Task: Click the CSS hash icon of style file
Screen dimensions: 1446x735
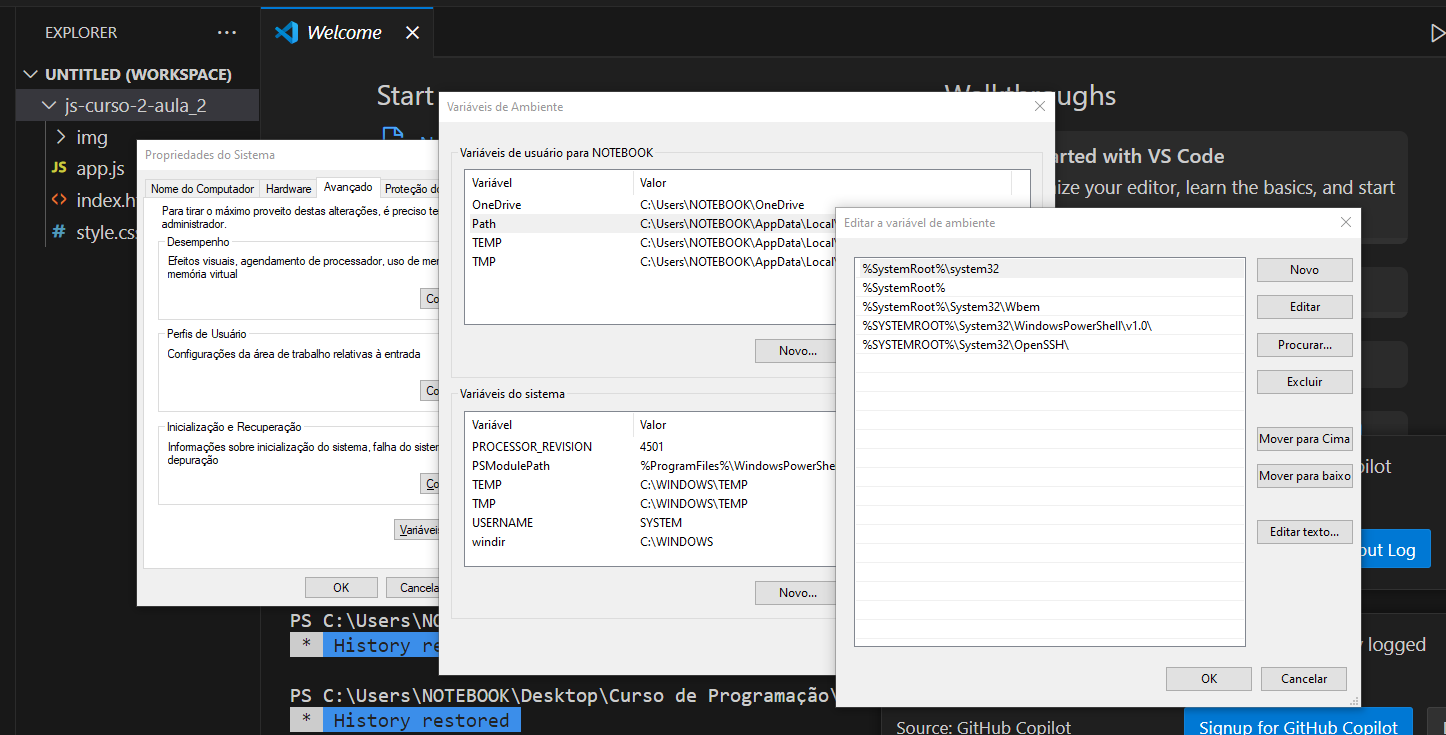Action: (59, 233)
